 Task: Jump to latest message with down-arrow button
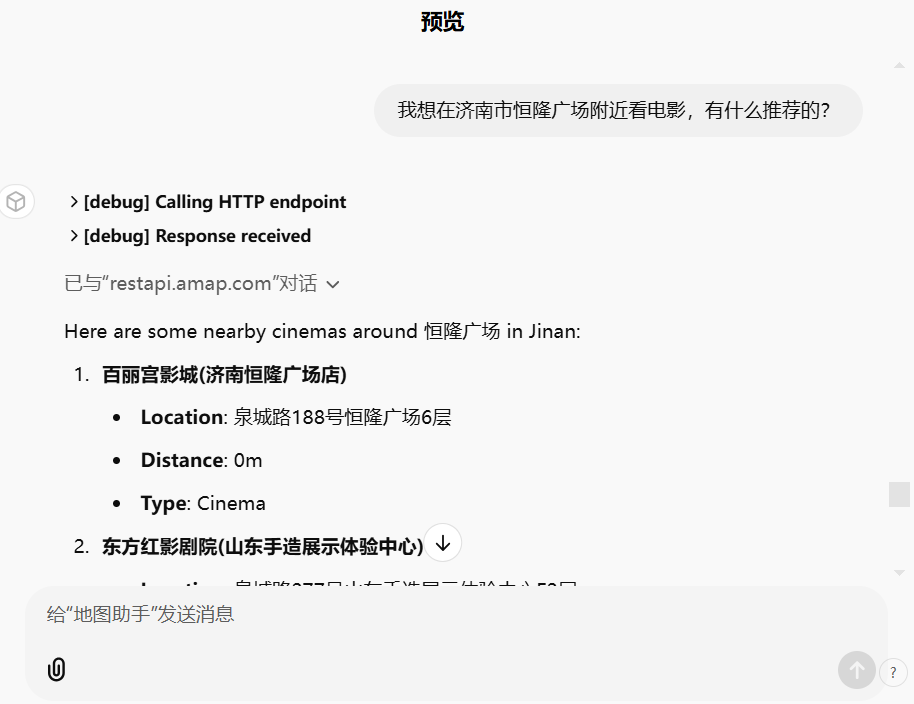click(x=443, y=543)
